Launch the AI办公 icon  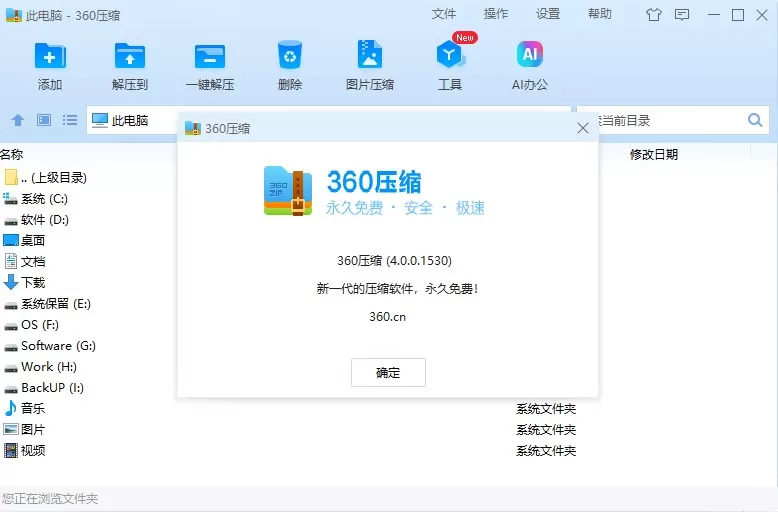[529, 54]
